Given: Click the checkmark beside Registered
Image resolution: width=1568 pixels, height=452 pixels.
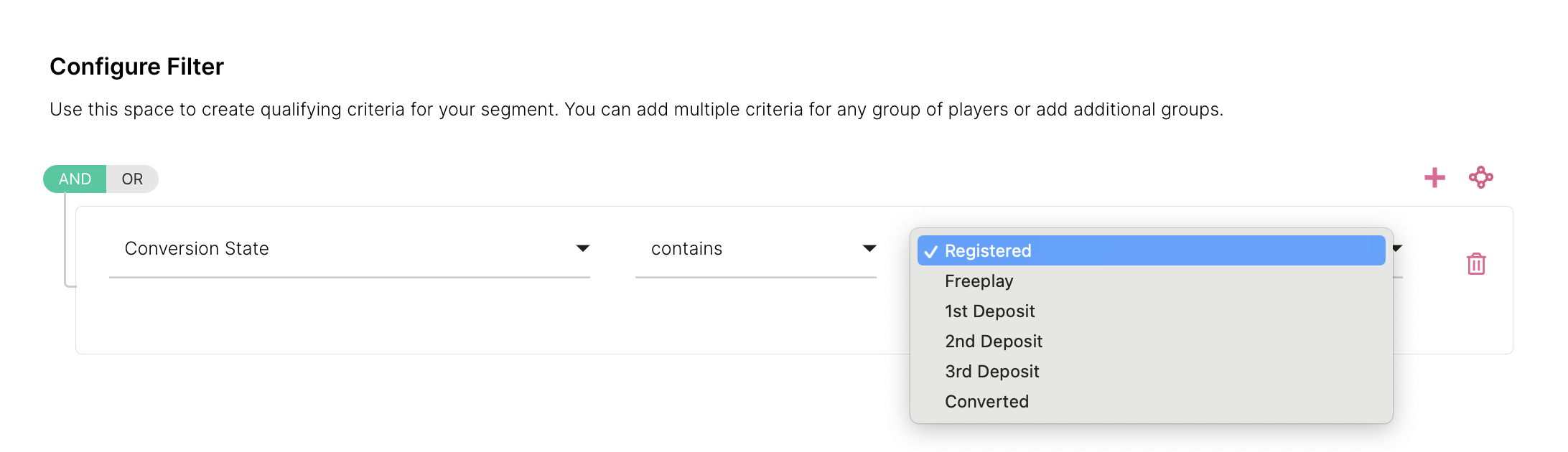Looking at the screenshot, I should [x=931, y=252].
